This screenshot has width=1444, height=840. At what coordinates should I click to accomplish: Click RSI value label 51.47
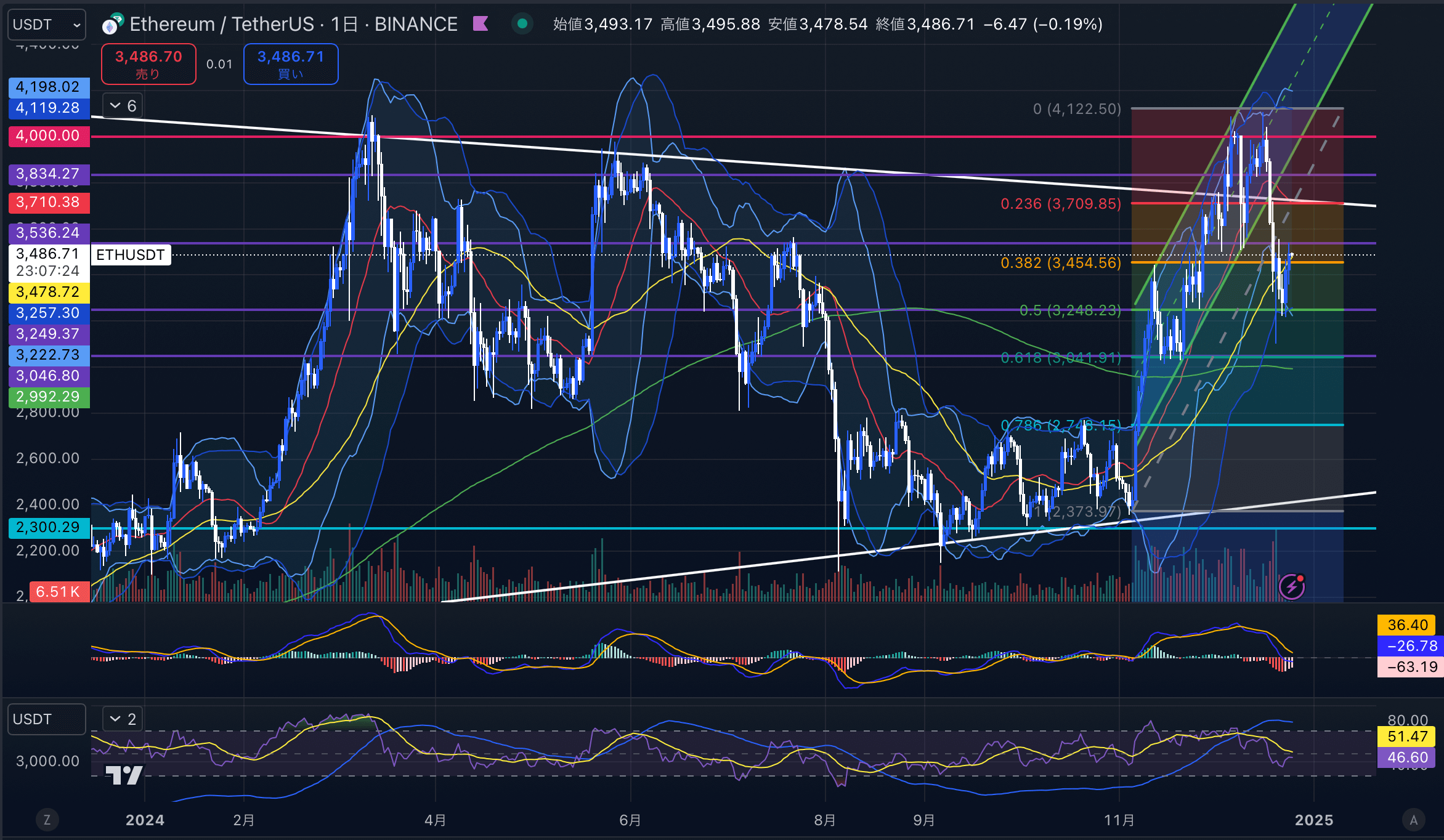(x=1408, y=737)
